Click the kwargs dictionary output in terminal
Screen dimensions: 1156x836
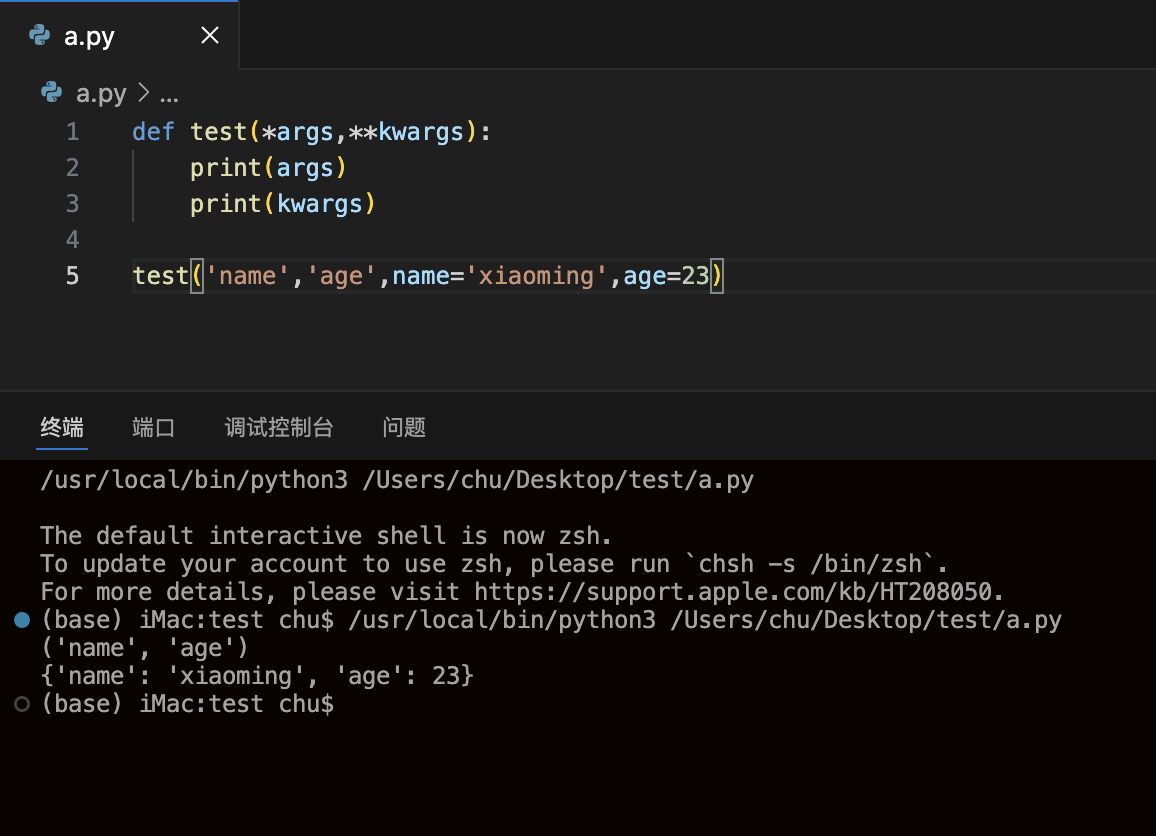[257, 677]
